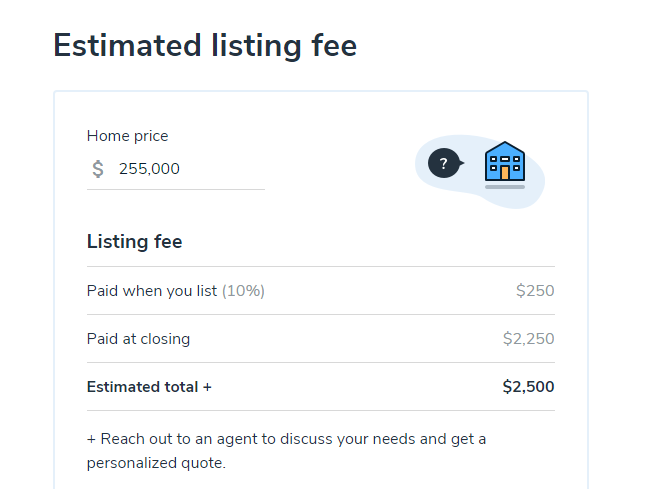The image size is (647, 489).
Task: Select the "Paid at closing" row label
Action: 138,339
